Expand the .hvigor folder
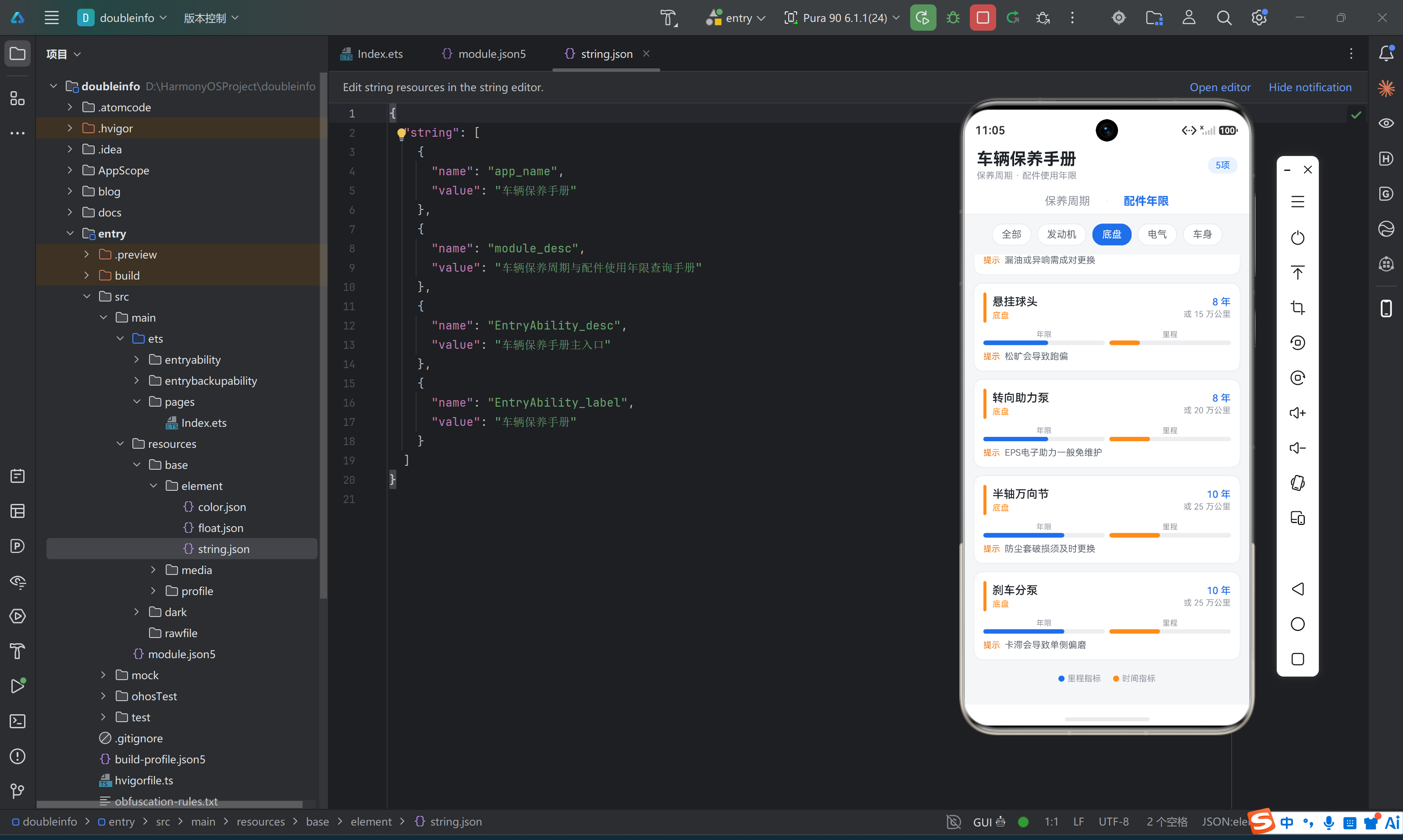 tap(70, 128)
